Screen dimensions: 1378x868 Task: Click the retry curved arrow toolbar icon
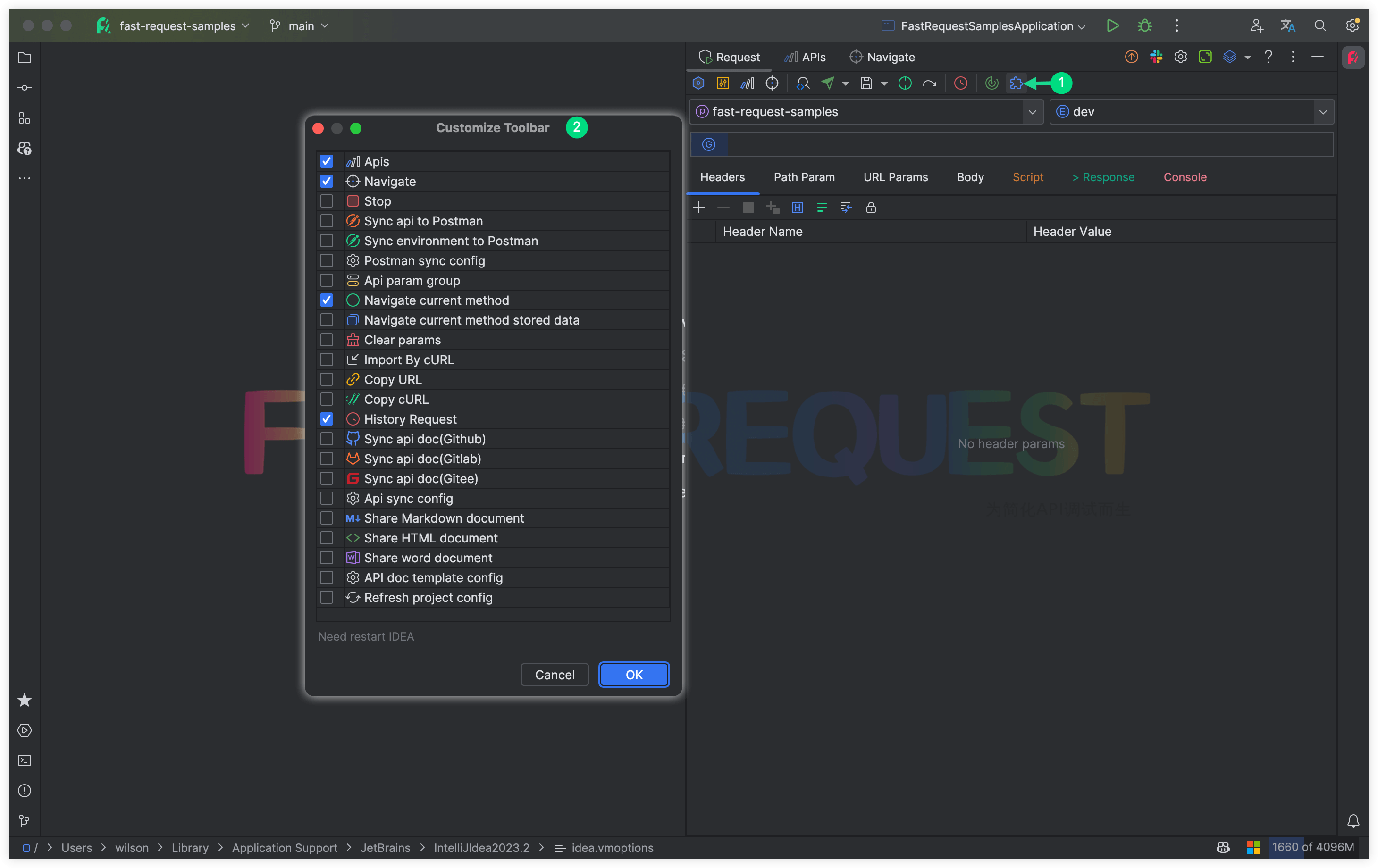[x=929, y=83]
